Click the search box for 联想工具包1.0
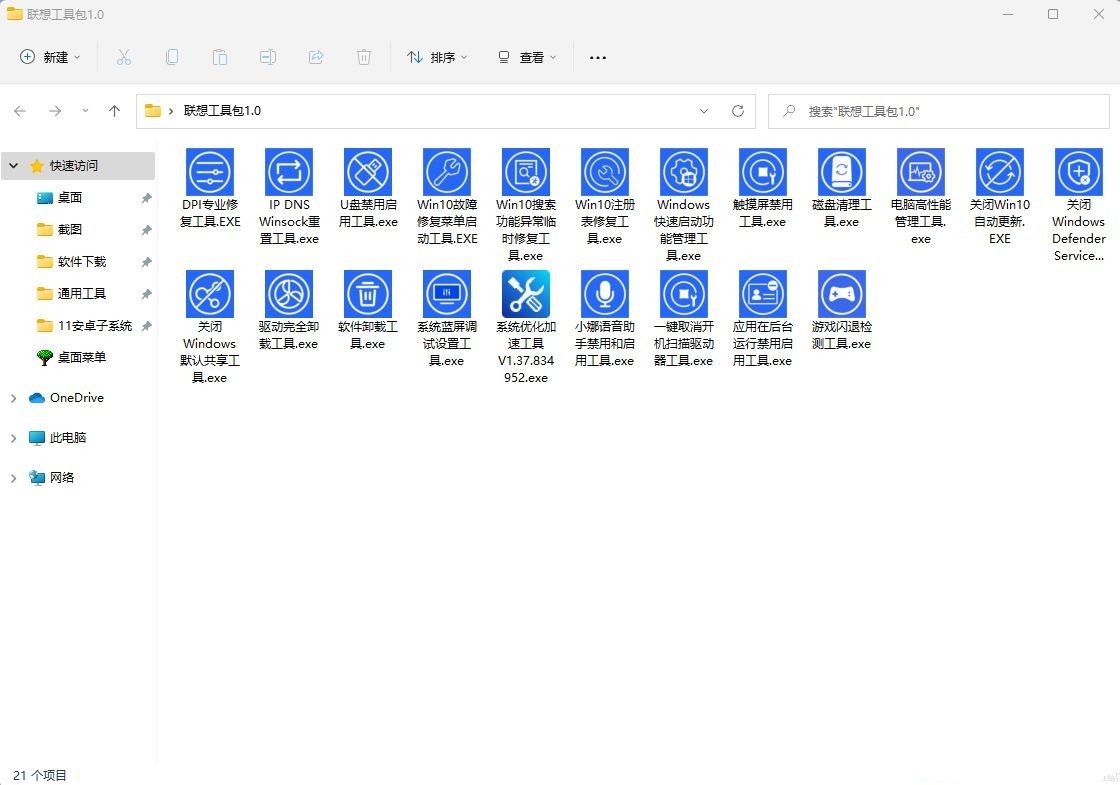 pyautogui.click(x=939, y=111)
